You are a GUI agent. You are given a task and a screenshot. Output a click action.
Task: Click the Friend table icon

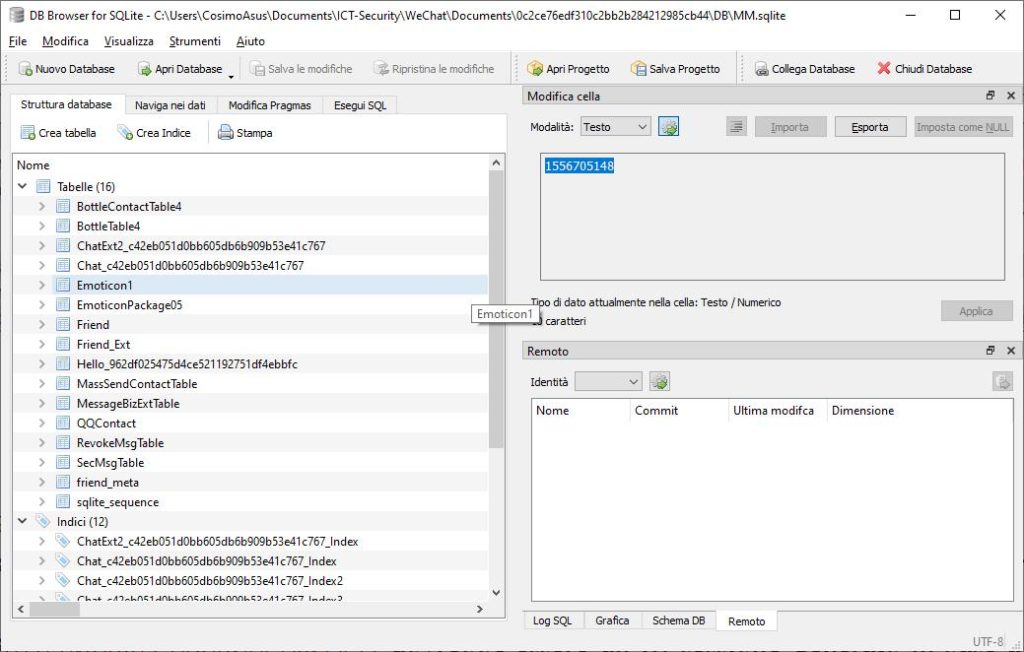click(x=63, y=324)
